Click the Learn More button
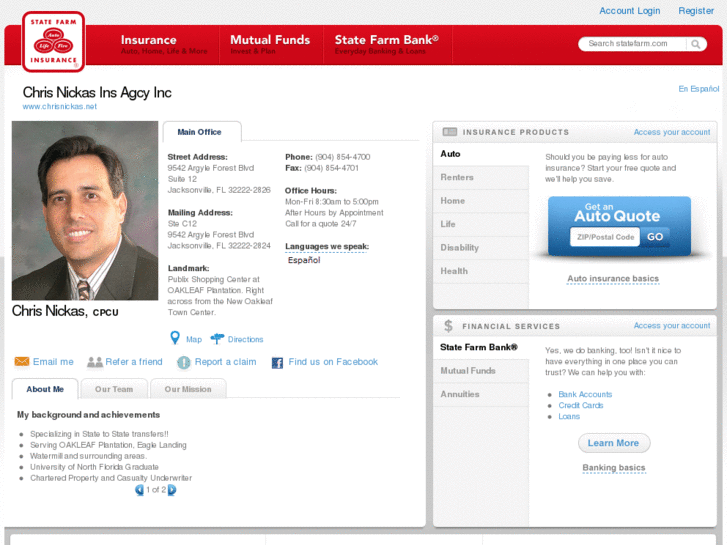This screenshot has height=545, width=727. pyautogui.click(x=613, y=443)
